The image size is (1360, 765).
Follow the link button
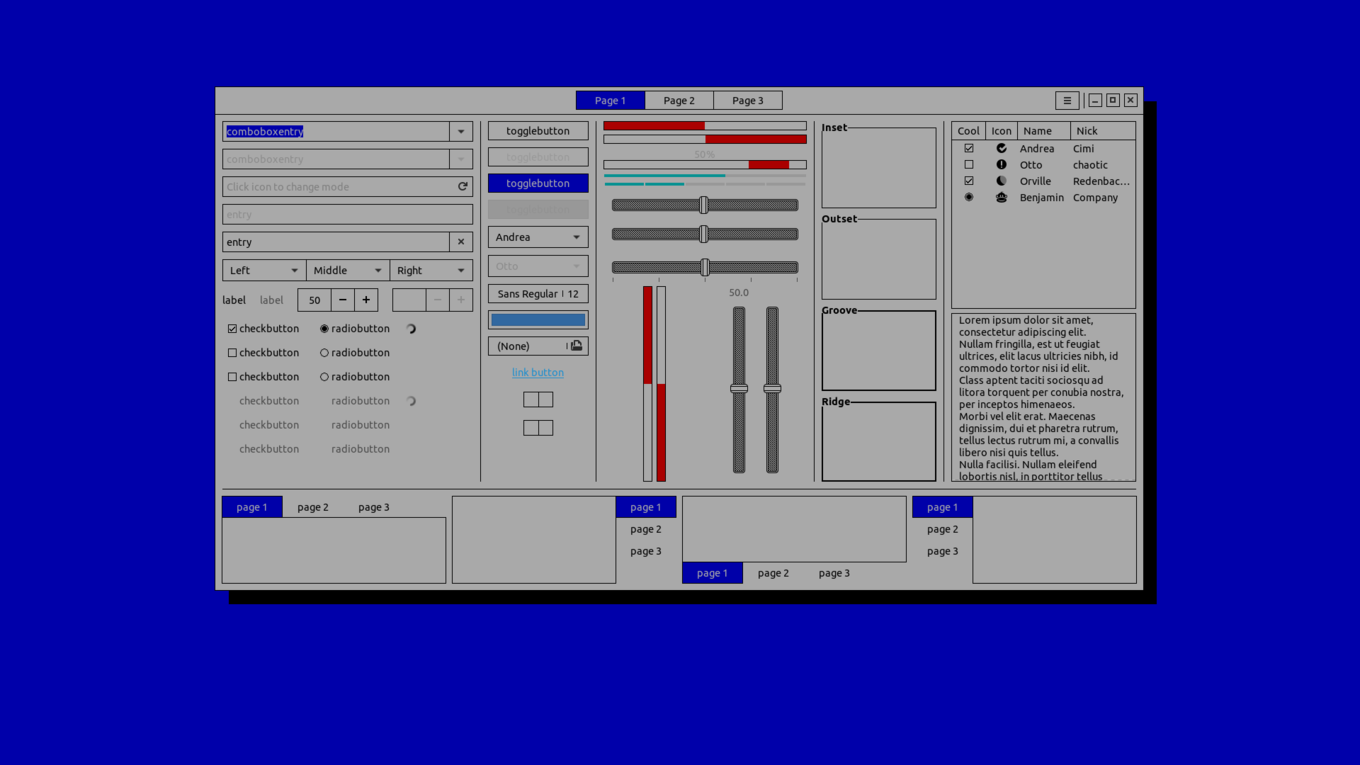538,372
